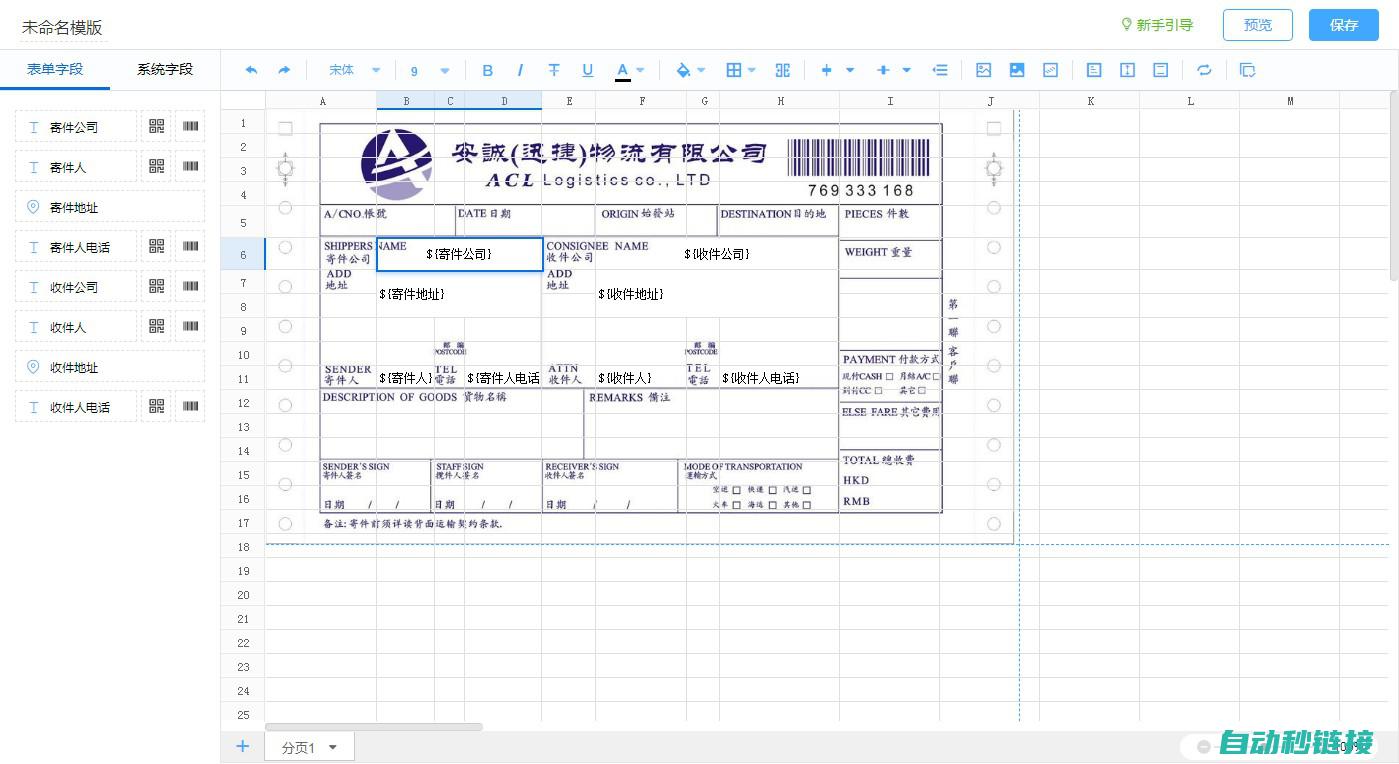This screenshot has width=1399, height=764.
Task: Select the circle marker in column A row 12
Action: coord(285,405)
